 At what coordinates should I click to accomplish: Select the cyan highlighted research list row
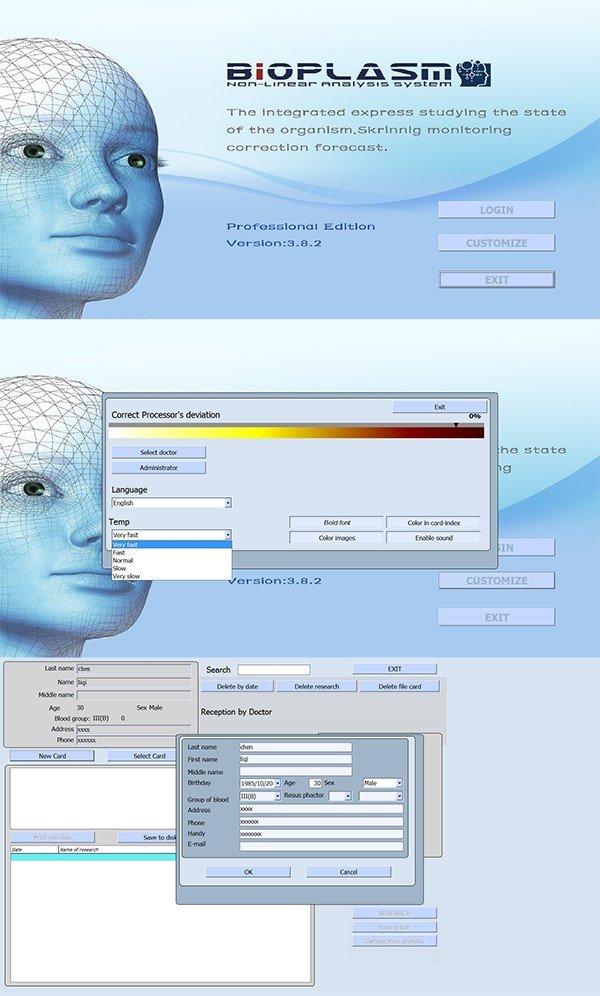coord(93,858)
